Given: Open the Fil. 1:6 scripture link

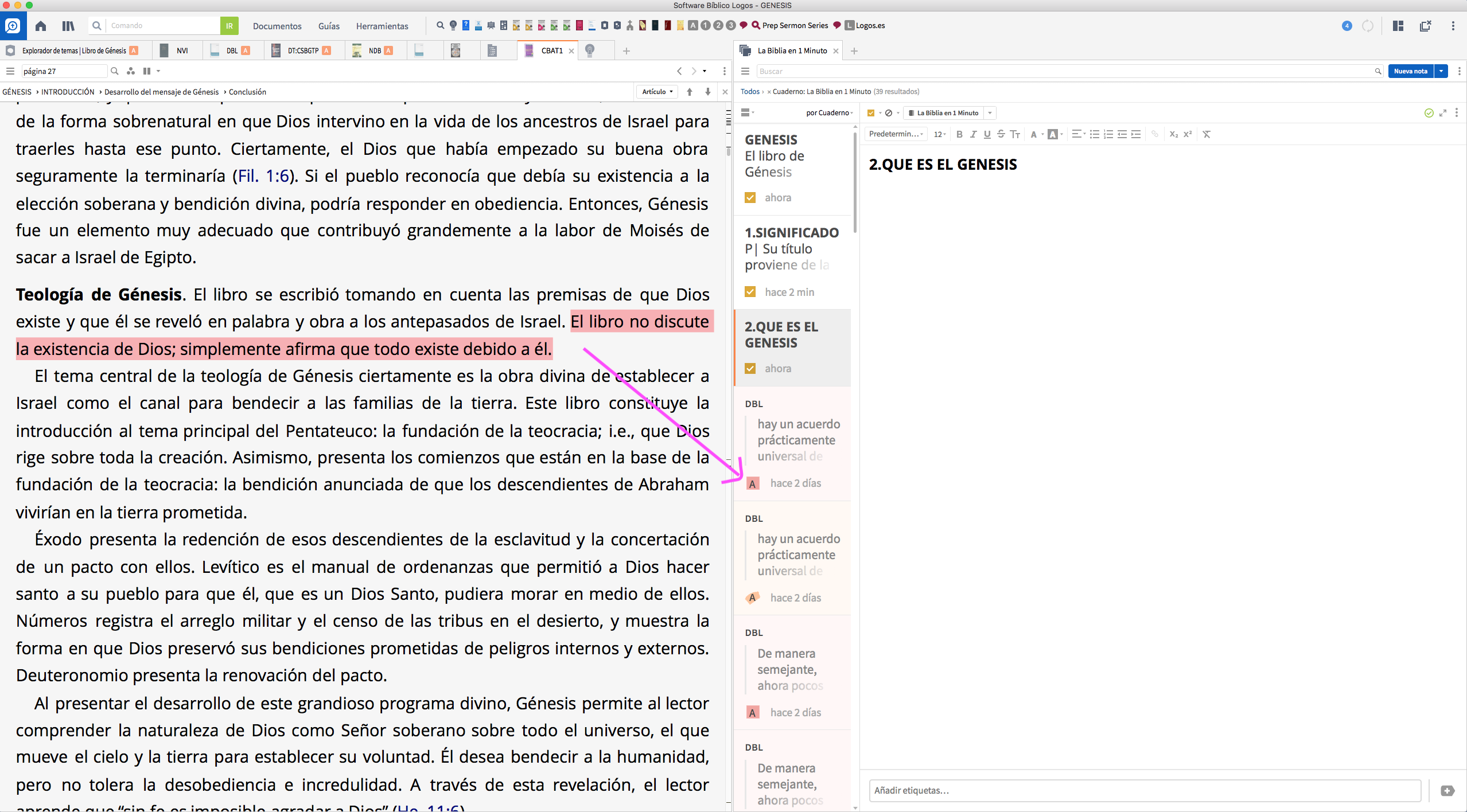Looking at the screenshot, I should [263, 176].
